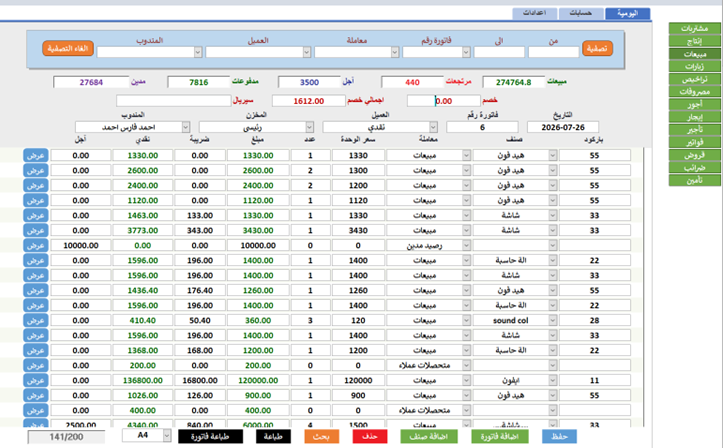This screenshot has width=723, height=448.
Task: Open صنف dropdown in ايفون row
Action: 552,381
